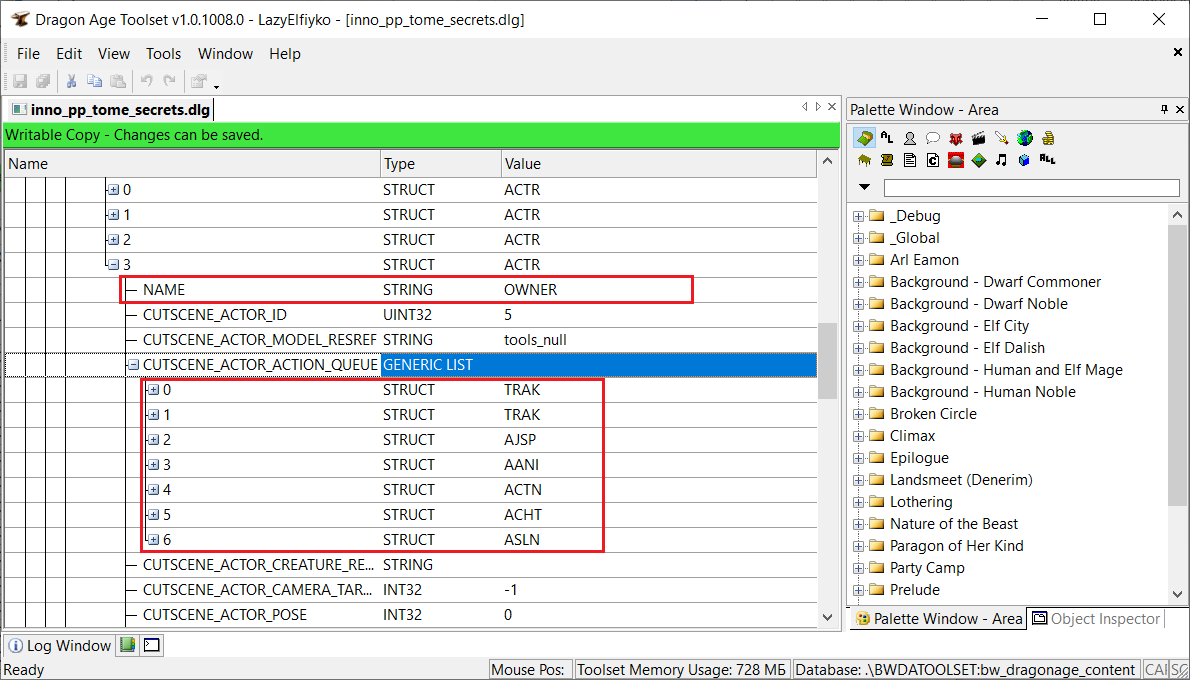Click the properties toolbar icon
This screenshot has width=1190, height=680.
pos(199,80)
